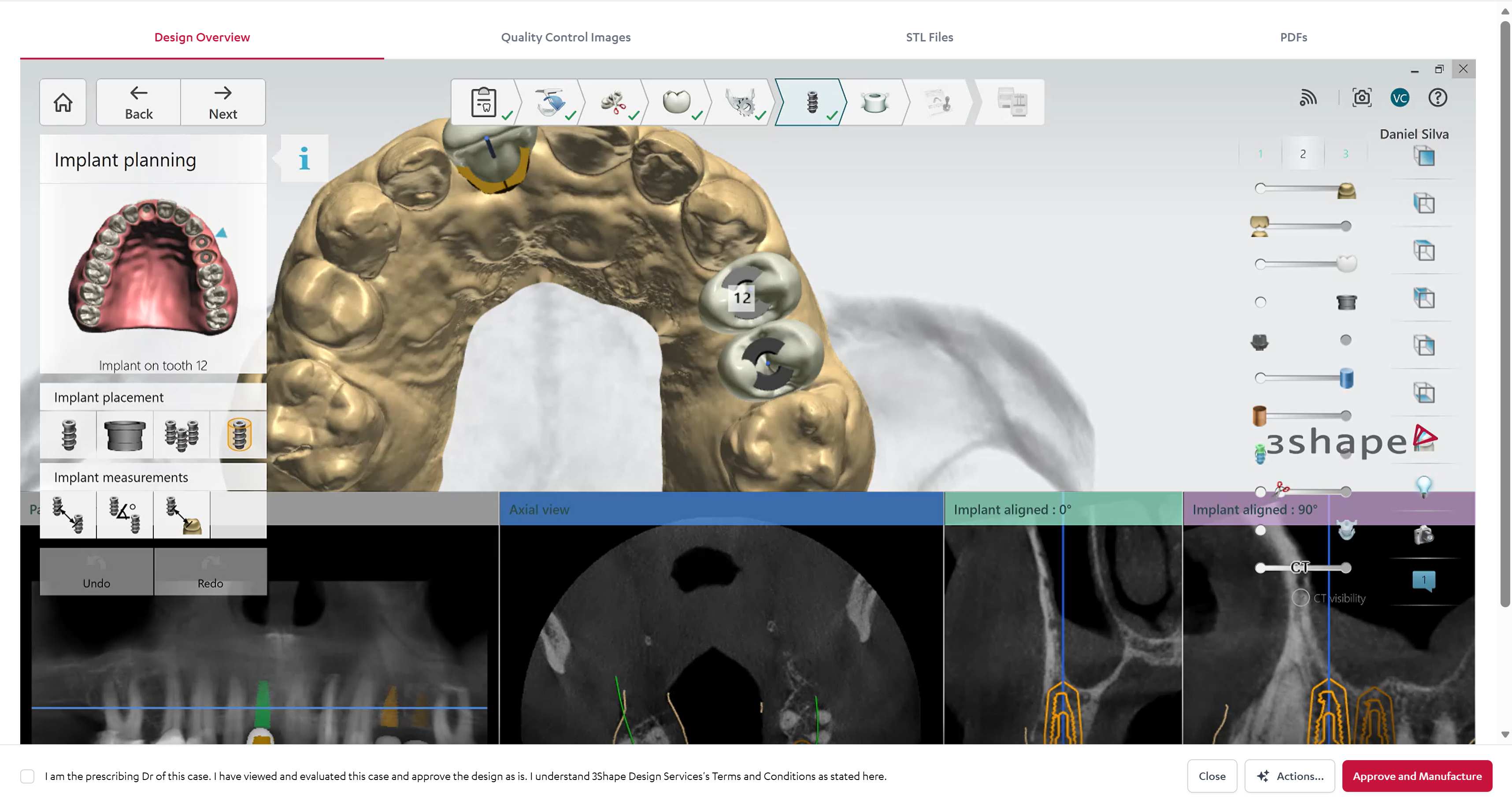Open the sleeve/guide ring workflow step

(x=875, y=102)
